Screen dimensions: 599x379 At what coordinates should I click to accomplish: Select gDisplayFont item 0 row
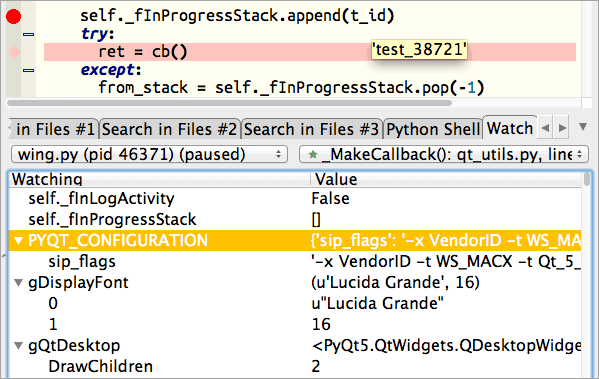[x=295, y=304]
